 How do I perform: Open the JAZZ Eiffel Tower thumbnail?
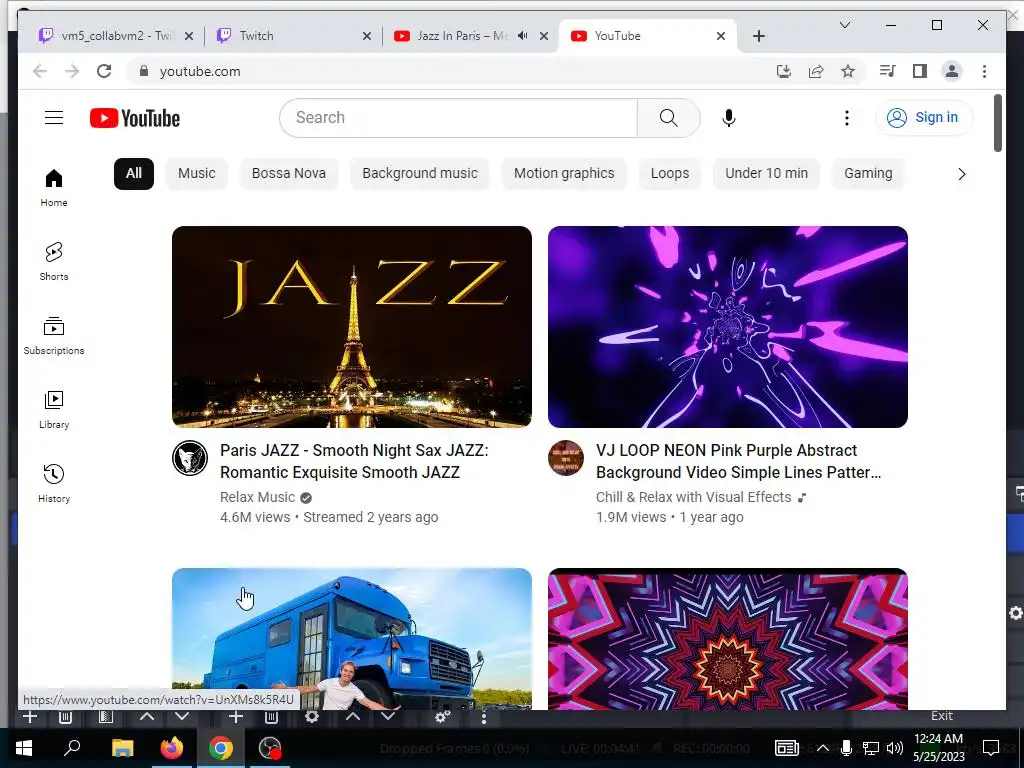(351, 327)
